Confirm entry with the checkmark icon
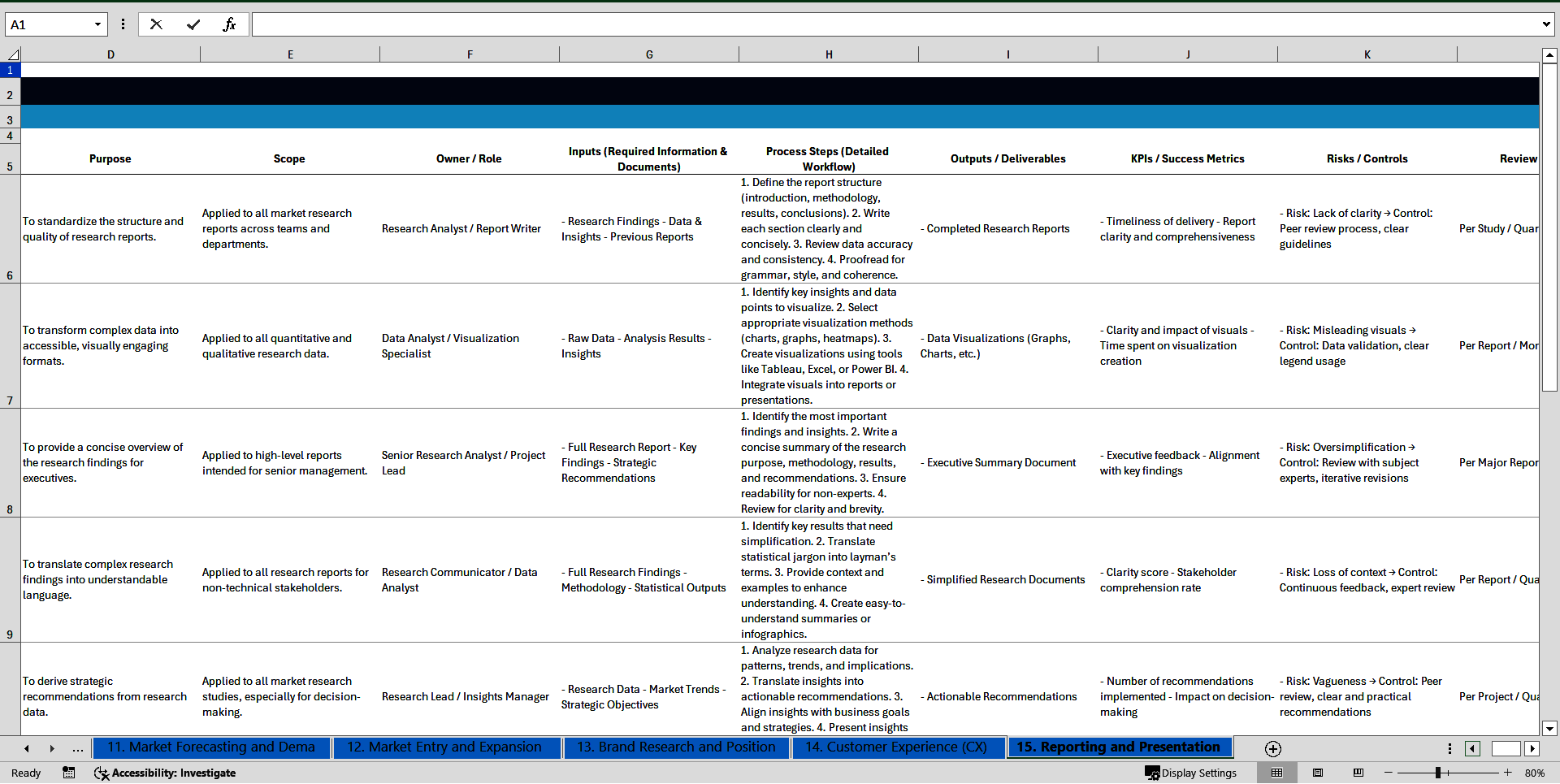This screenshot has width=1560, height=784. [193, 24]
